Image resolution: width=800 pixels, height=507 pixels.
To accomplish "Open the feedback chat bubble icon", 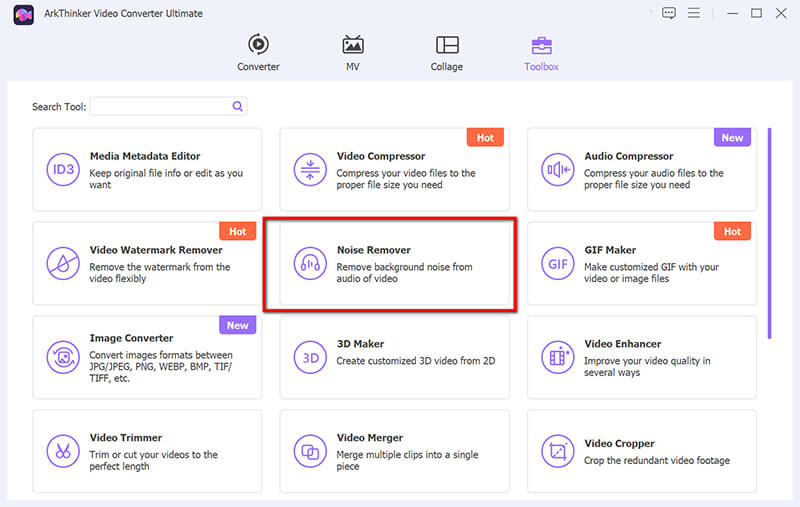I will [x=668, y=13].
